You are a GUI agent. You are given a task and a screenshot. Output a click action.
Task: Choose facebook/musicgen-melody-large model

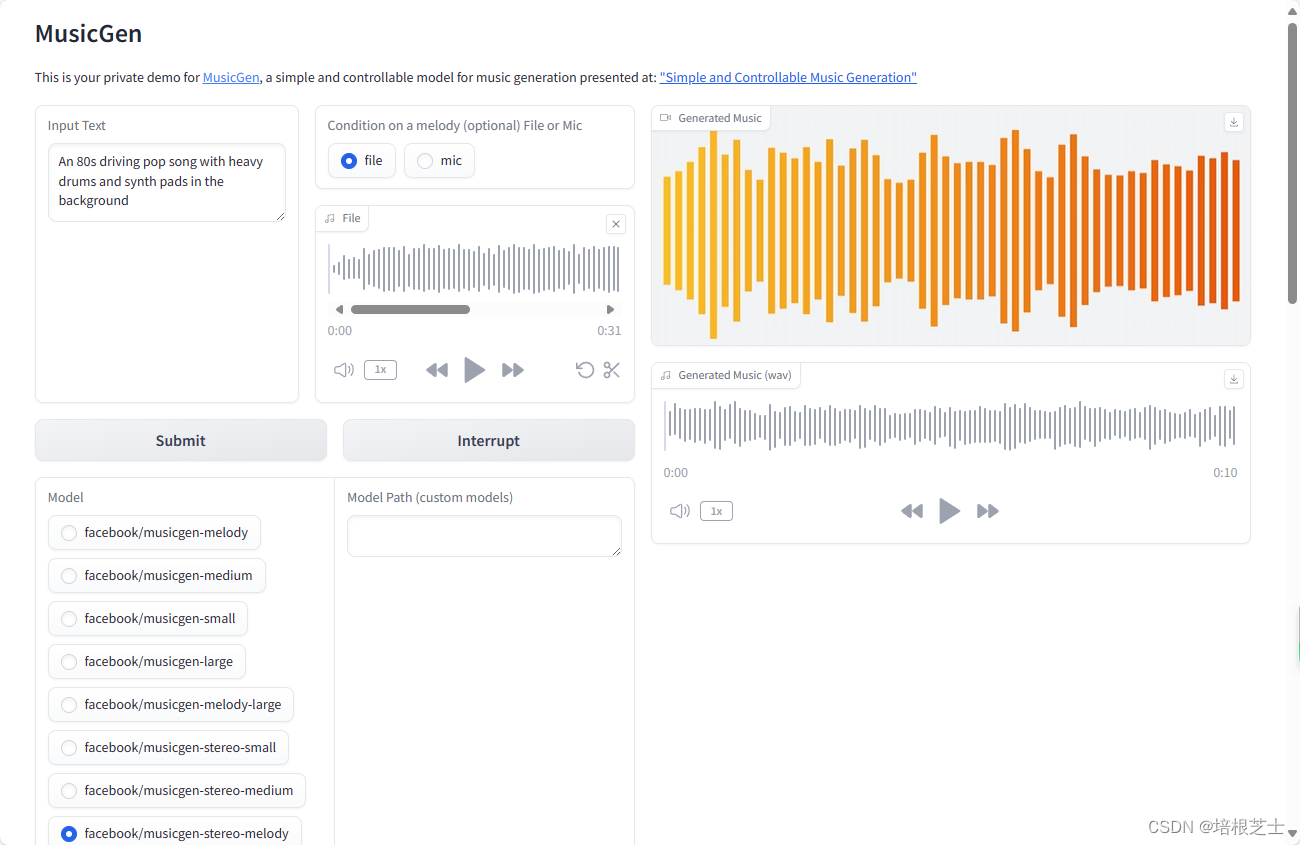click(171, 704)
